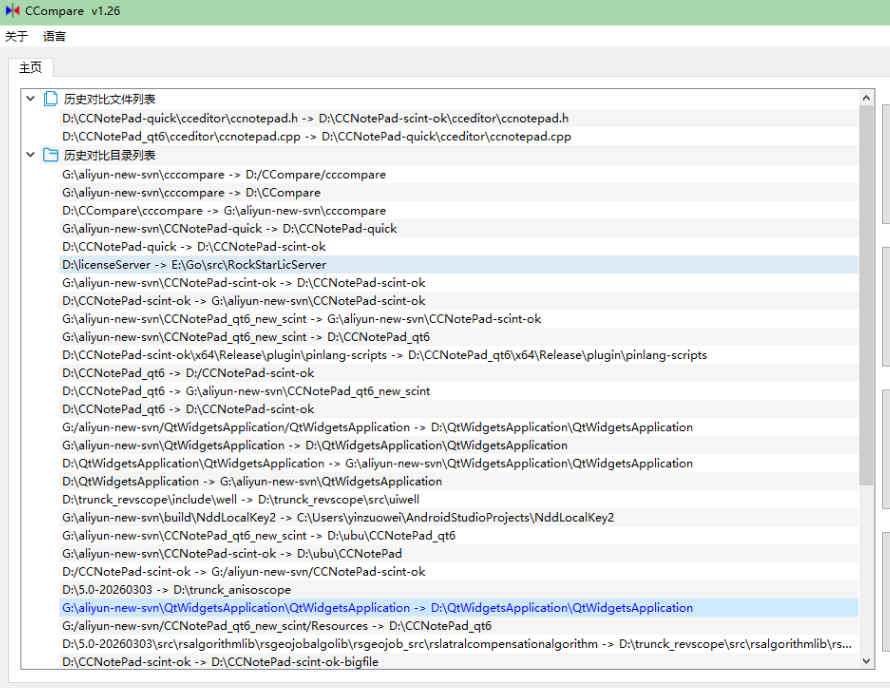Click the scrollbar up arrow
This screenshot has height=688, width=890.
click(x=866, y=98)
